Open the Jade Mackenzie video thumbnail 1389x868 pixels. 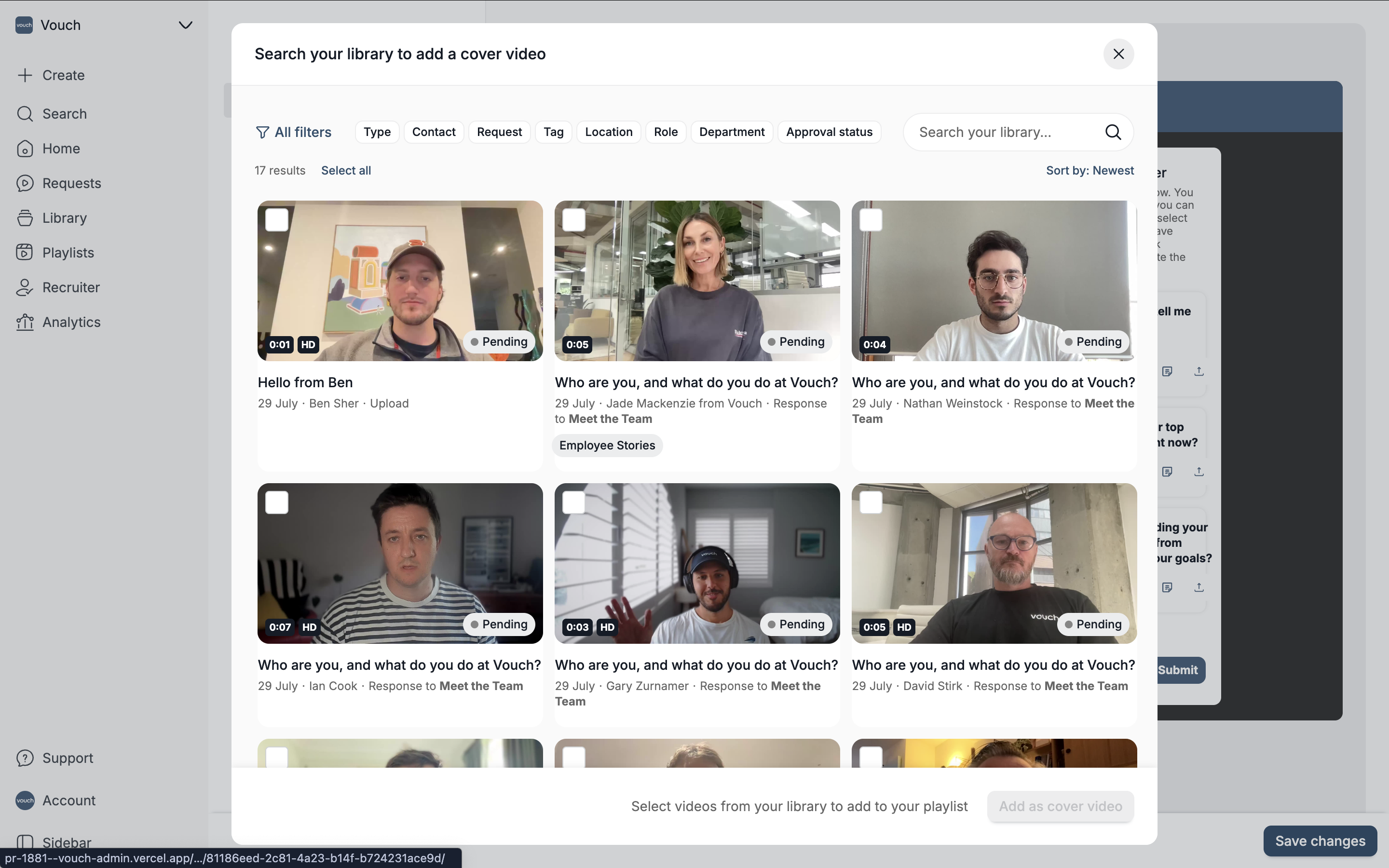pyautogui.click(x=697, y=281)
